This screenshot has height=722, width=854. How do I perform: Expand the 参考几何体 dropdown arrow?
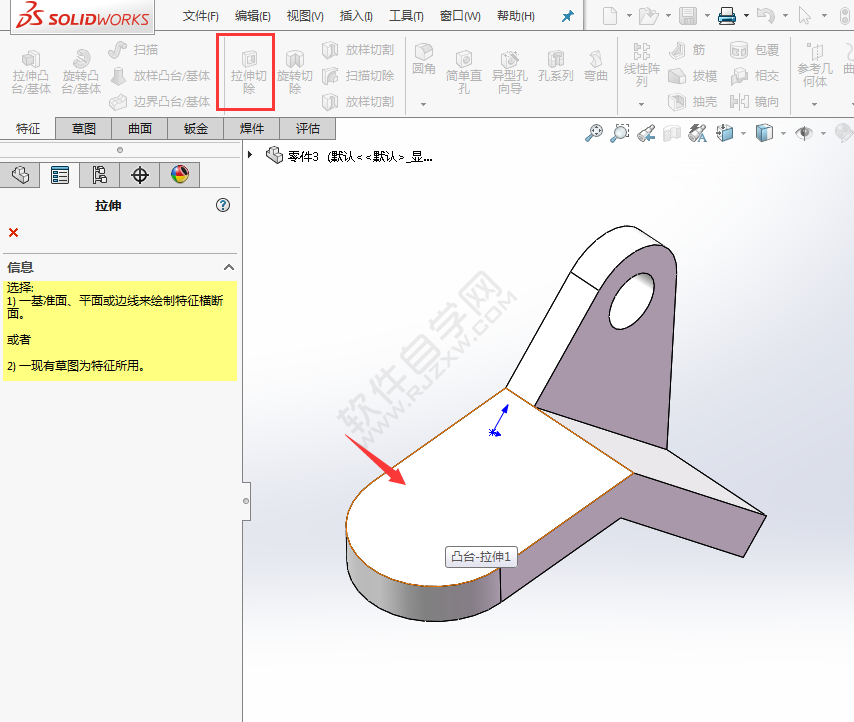point(815,104)
